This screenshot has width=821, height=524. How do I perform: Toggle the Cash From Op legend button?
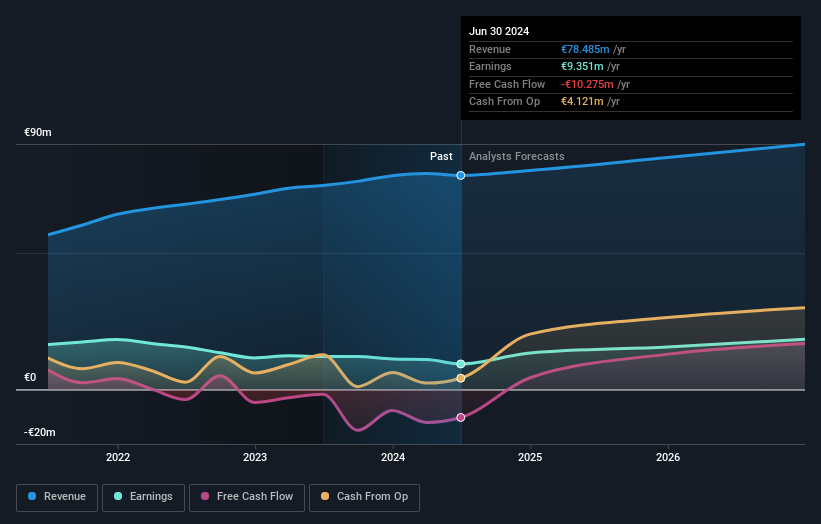tap(364, 497)
